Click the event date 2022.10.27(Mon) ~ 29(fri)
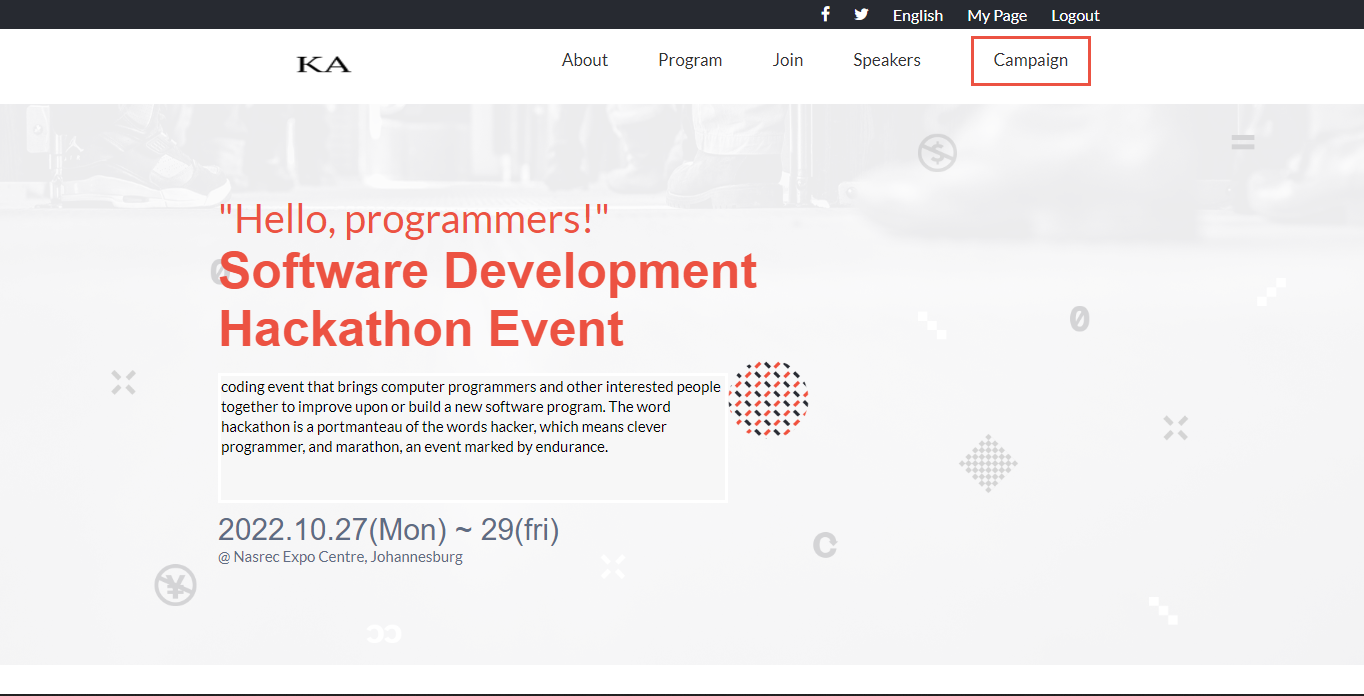The width and height of the screenshot is (1364, 696). click(389, 528)
